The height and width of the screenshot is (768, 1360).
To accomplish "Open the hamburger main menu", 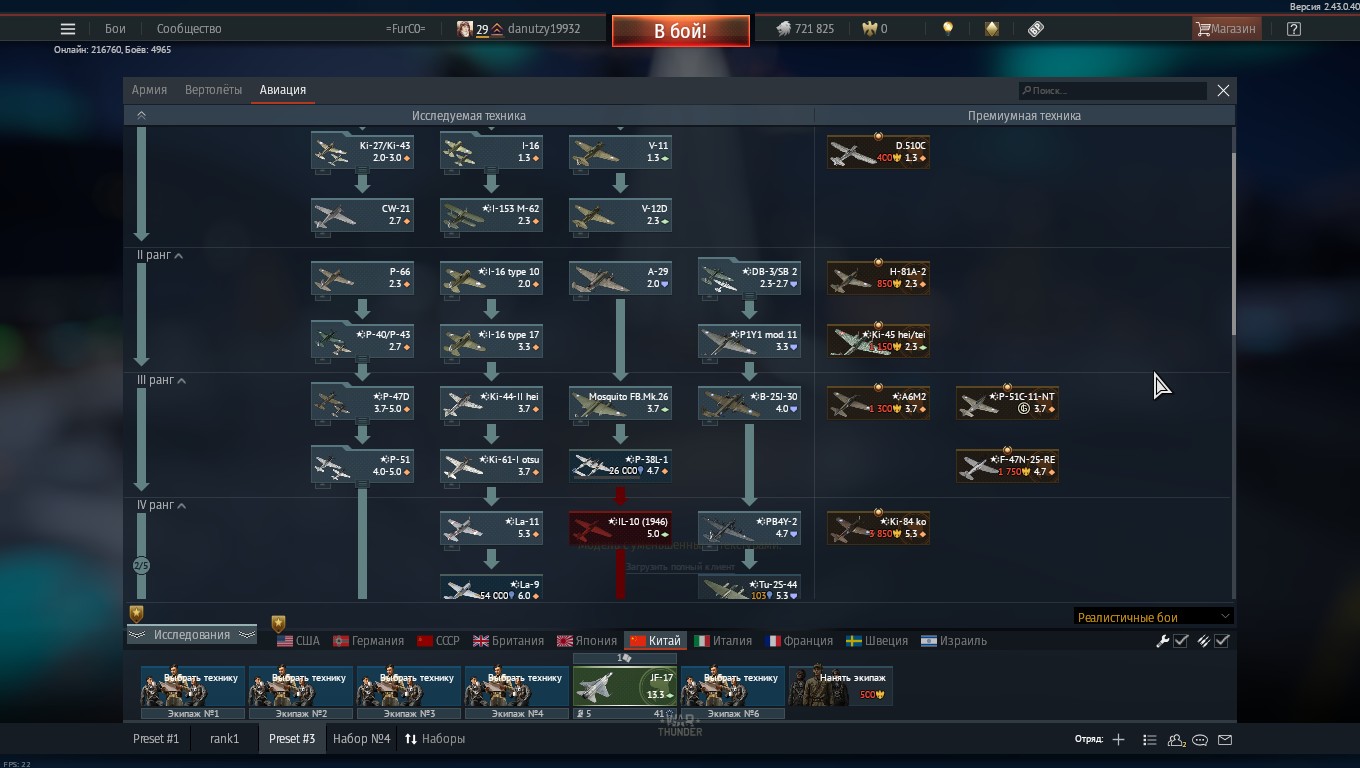I will coord(67,29).
